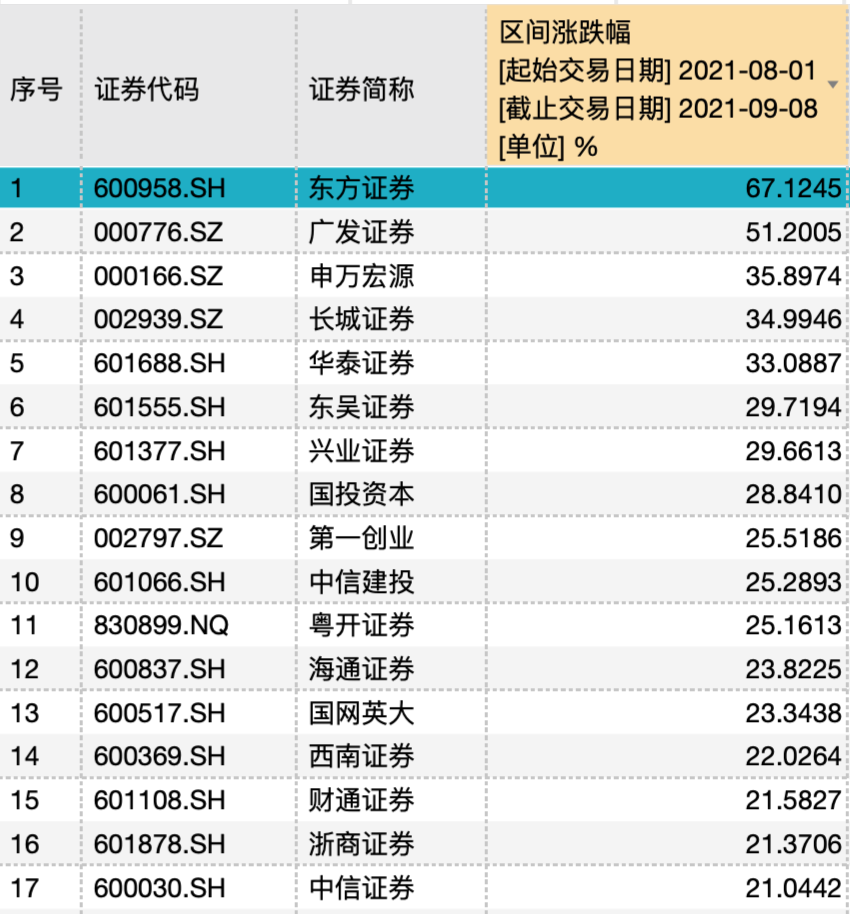
Task: Select stock code 601555.SH
Action: (x=159, y=407)
